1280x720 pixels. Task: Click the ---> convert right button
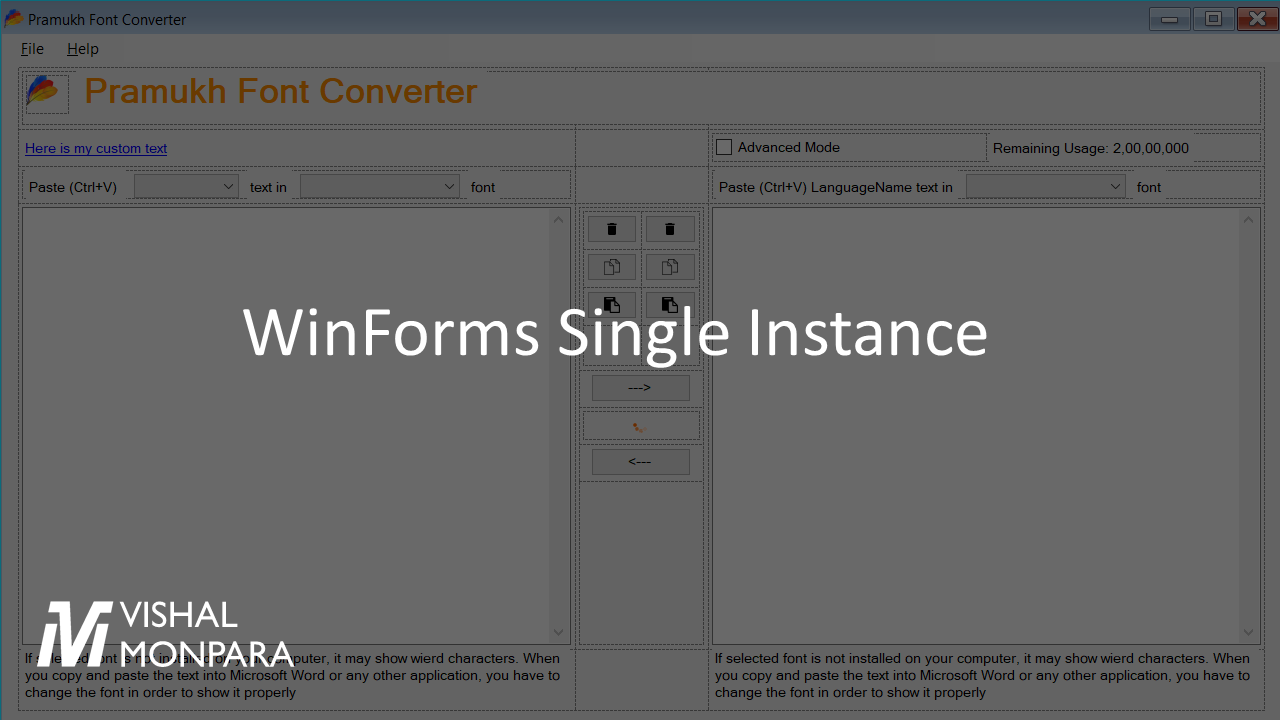point(641,387)
